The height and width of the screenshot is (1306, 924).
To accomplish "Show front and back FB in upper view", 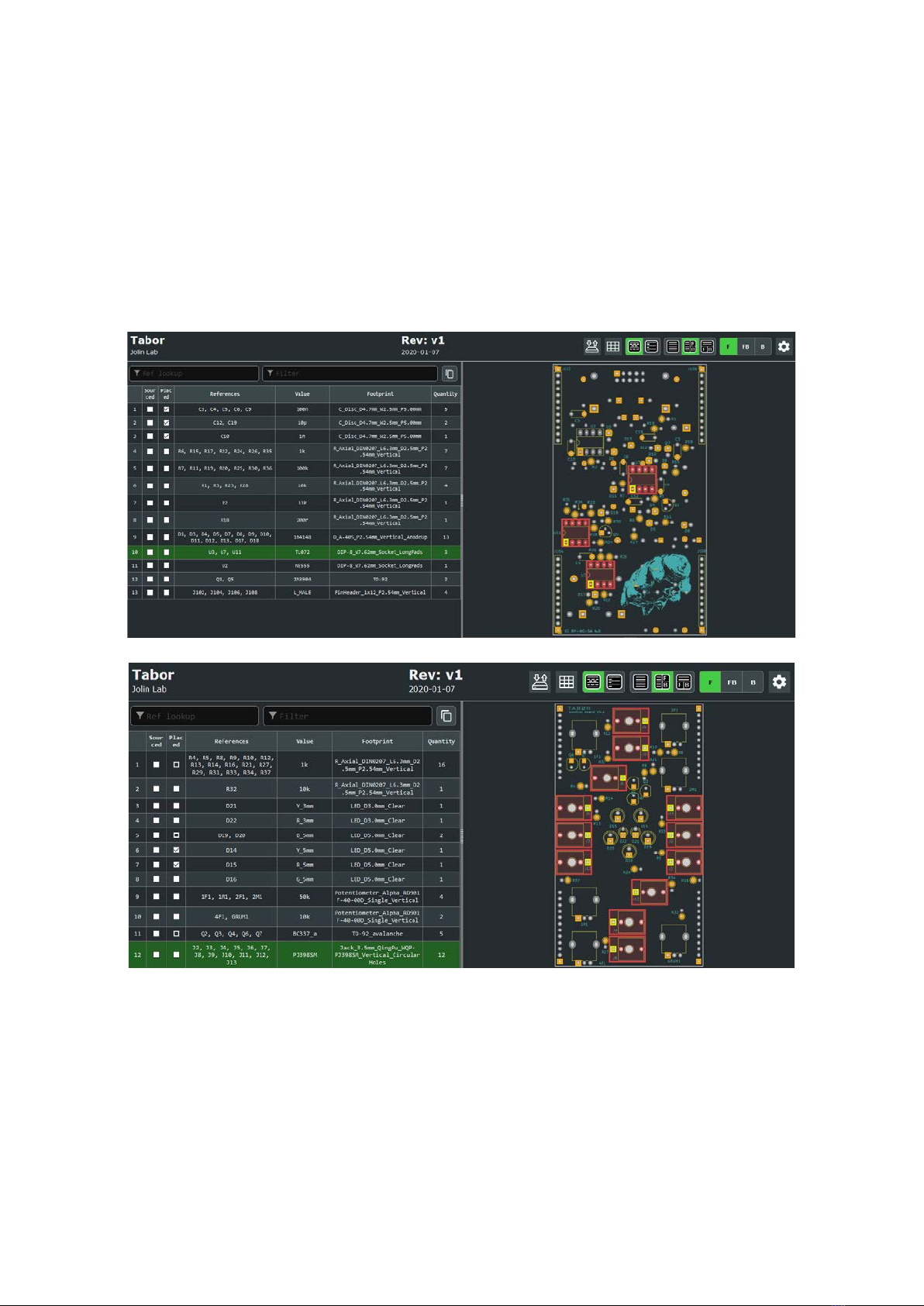I will click(746, 346).
